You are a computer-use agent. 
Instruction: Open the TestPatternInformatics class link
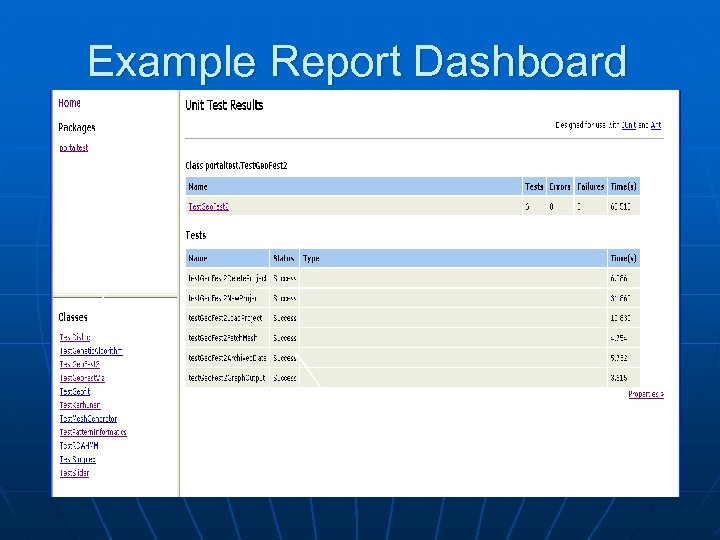pos(93,432)
